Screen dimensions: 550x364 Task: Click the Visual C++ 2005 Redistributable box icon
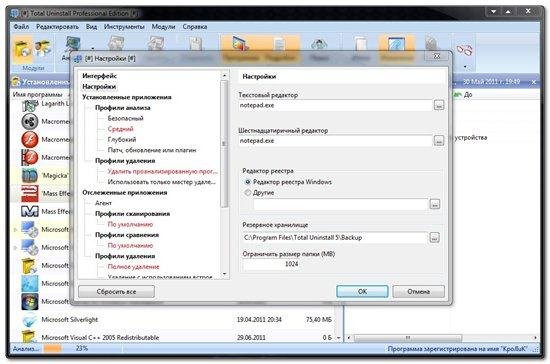pyautogui.click(x=30, y=336)
